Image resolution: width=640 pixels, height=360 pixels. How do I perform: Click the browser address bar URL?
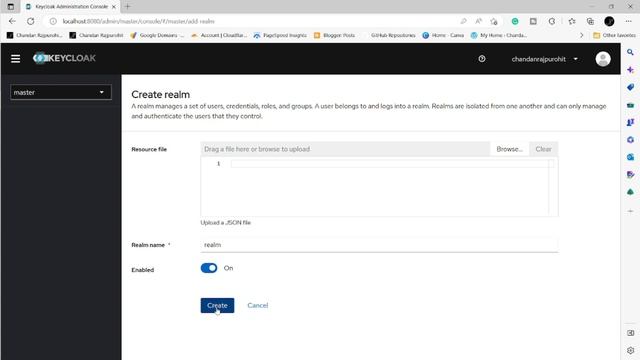[x=139, y=21]
